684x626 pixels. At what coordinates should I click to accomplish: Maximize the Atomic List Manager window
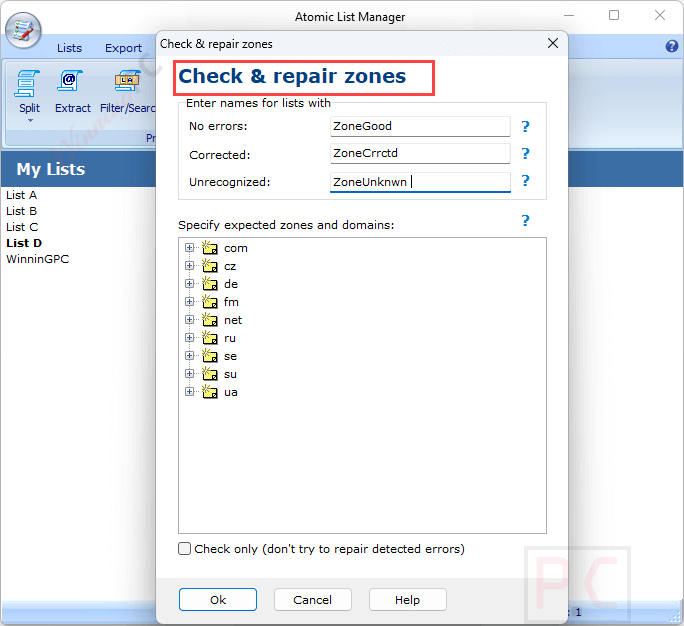(x=614, y=16)
